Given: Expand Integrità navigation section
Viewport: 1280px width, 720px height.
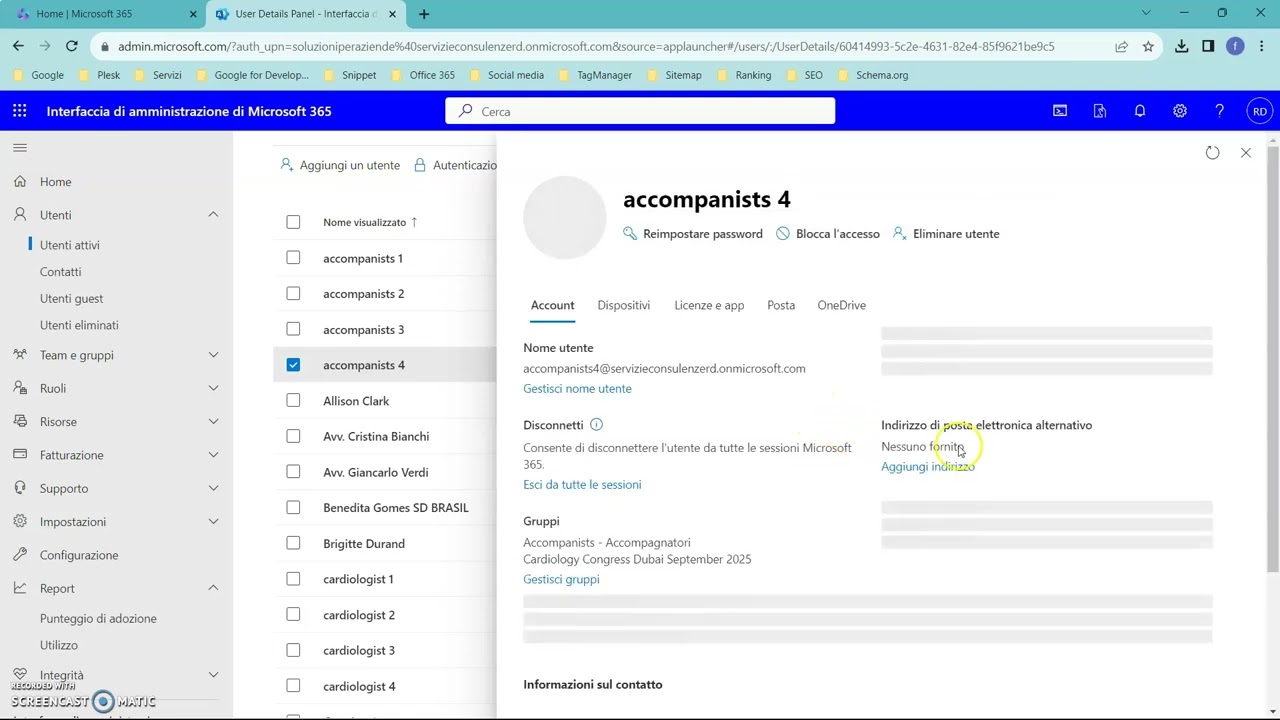Looking at the screenshot, I should coord(213,675).
